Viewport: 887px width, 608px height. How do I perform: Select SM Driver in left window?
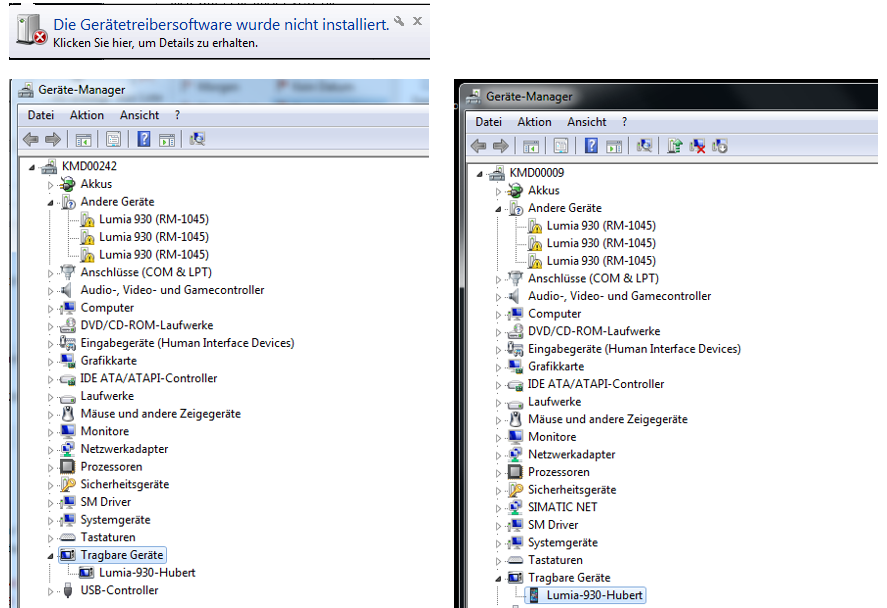106,502
